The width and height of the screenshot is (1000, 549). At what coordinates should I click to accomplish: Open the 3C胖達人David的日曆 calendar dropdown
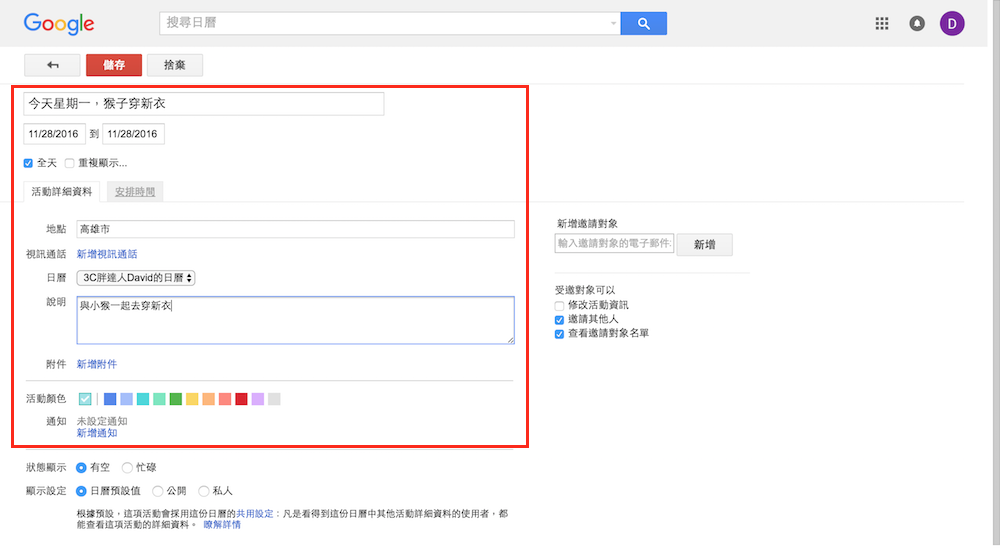tap(136, 278)
